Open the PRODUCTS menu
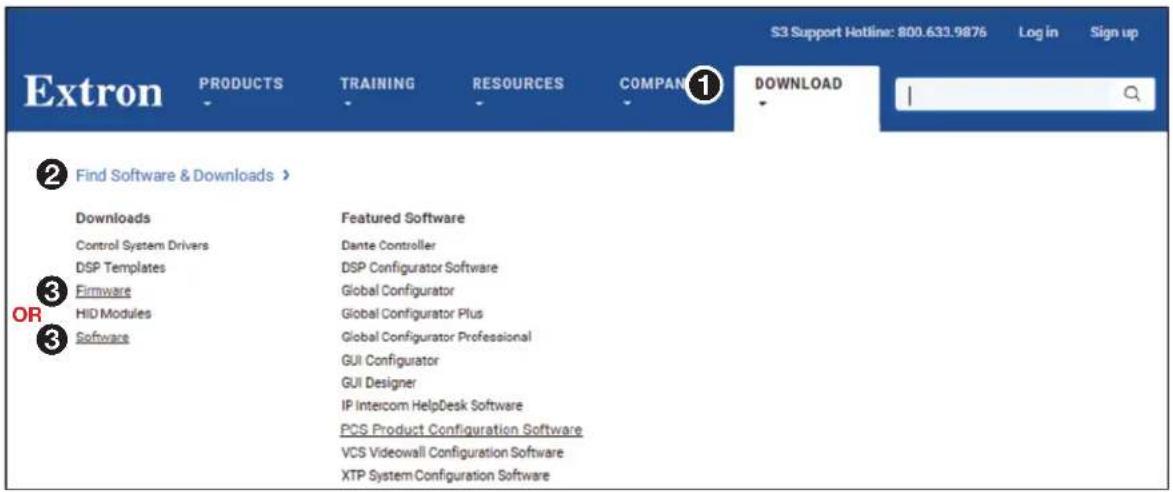 pyautogui.click(x=241, y=84)
